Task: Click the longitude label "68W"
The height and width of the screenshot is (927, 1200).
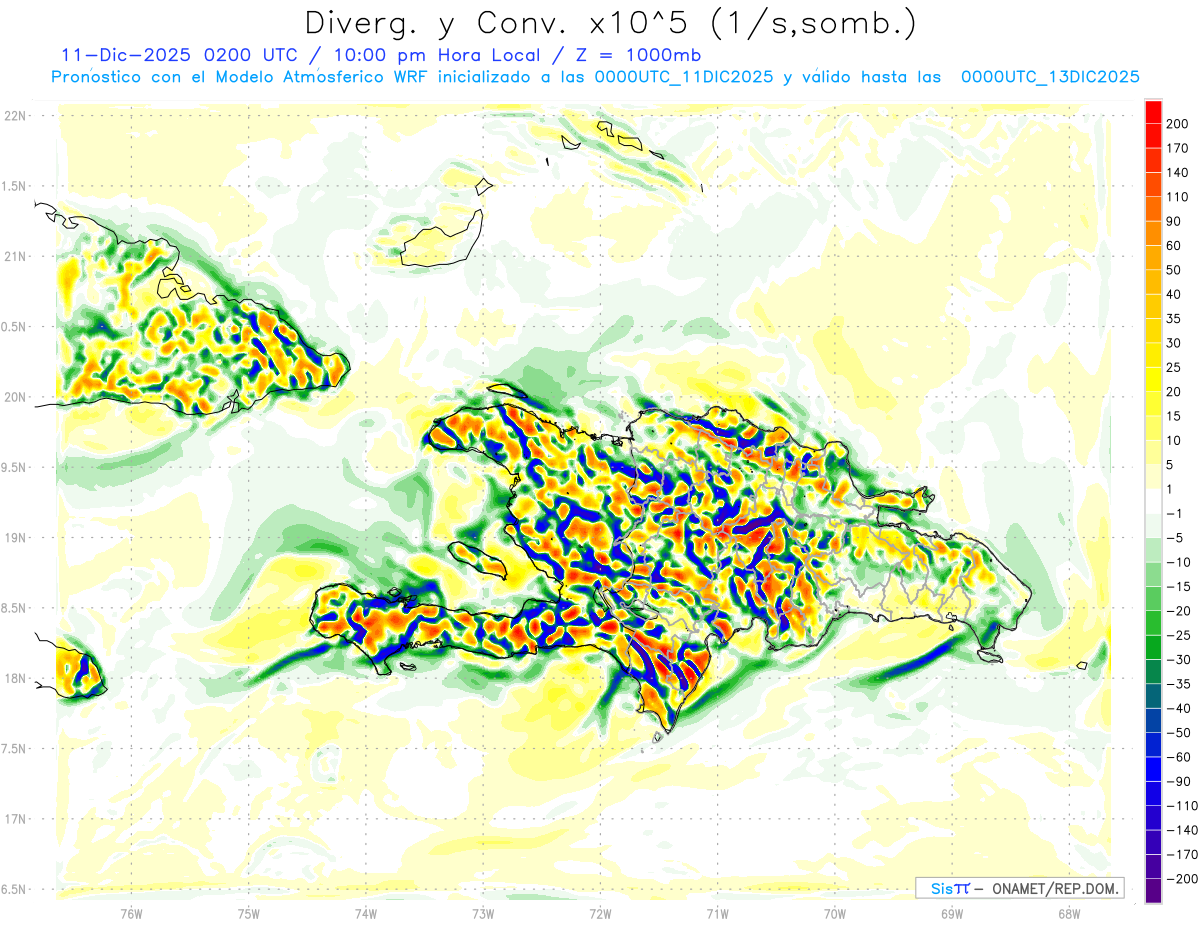Action: 1069,913
